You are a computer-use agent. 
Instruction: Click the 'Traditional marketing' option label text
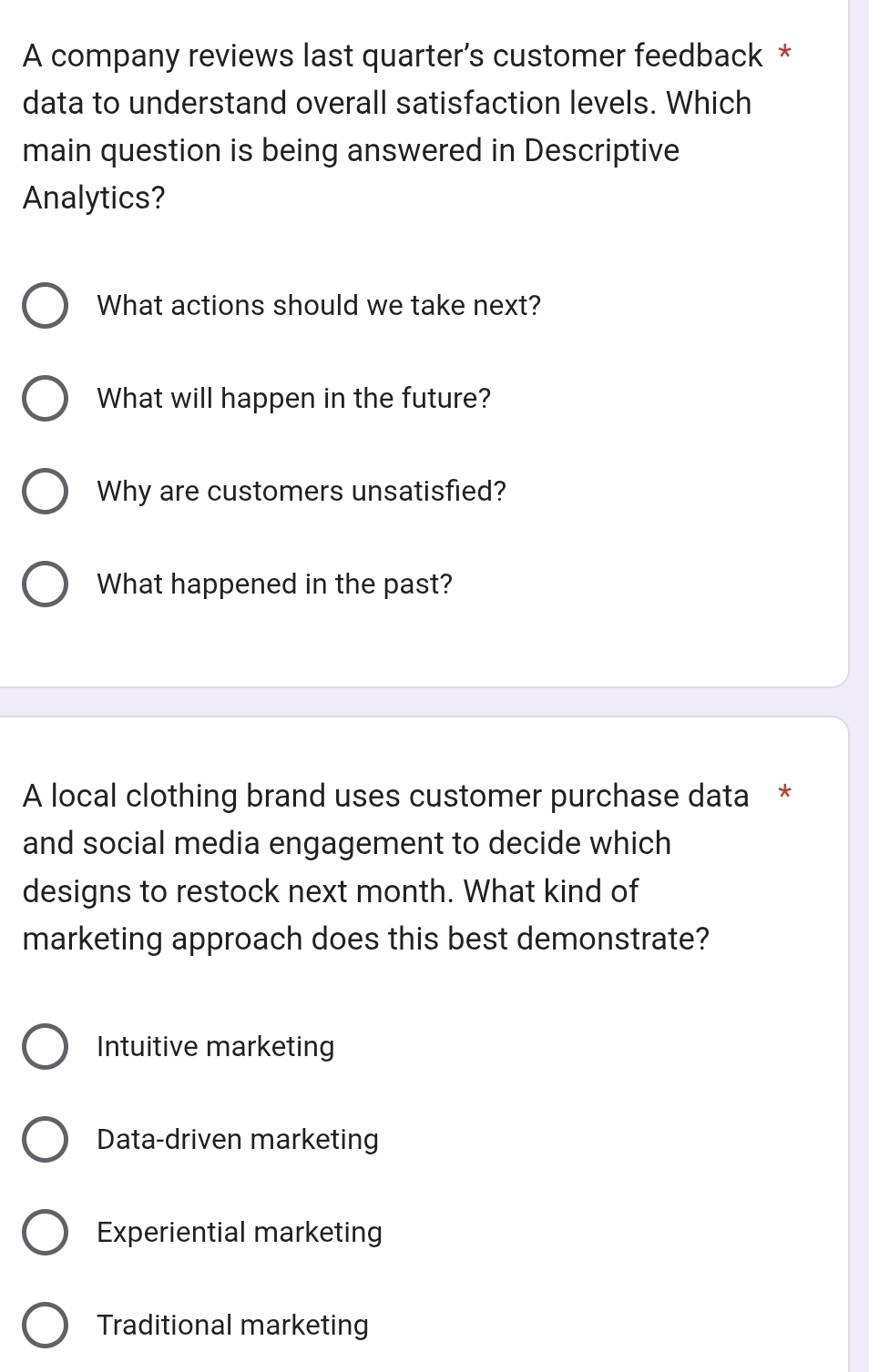(x=232, y=1326)
